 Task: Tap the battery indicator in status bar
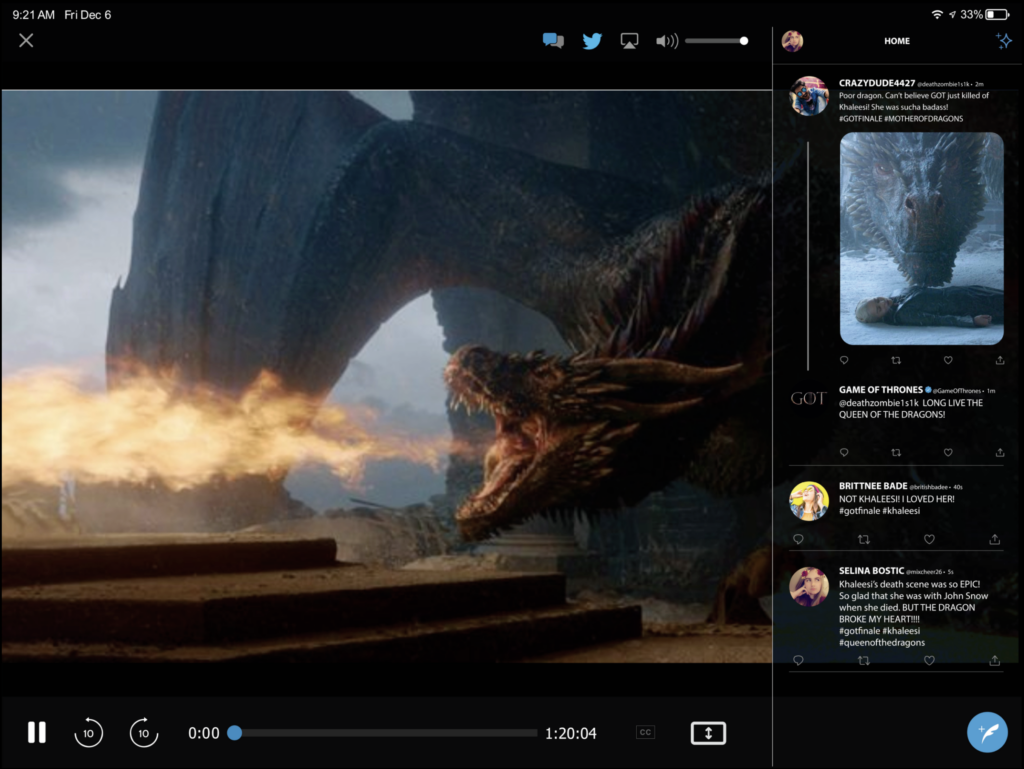point(997,14)
